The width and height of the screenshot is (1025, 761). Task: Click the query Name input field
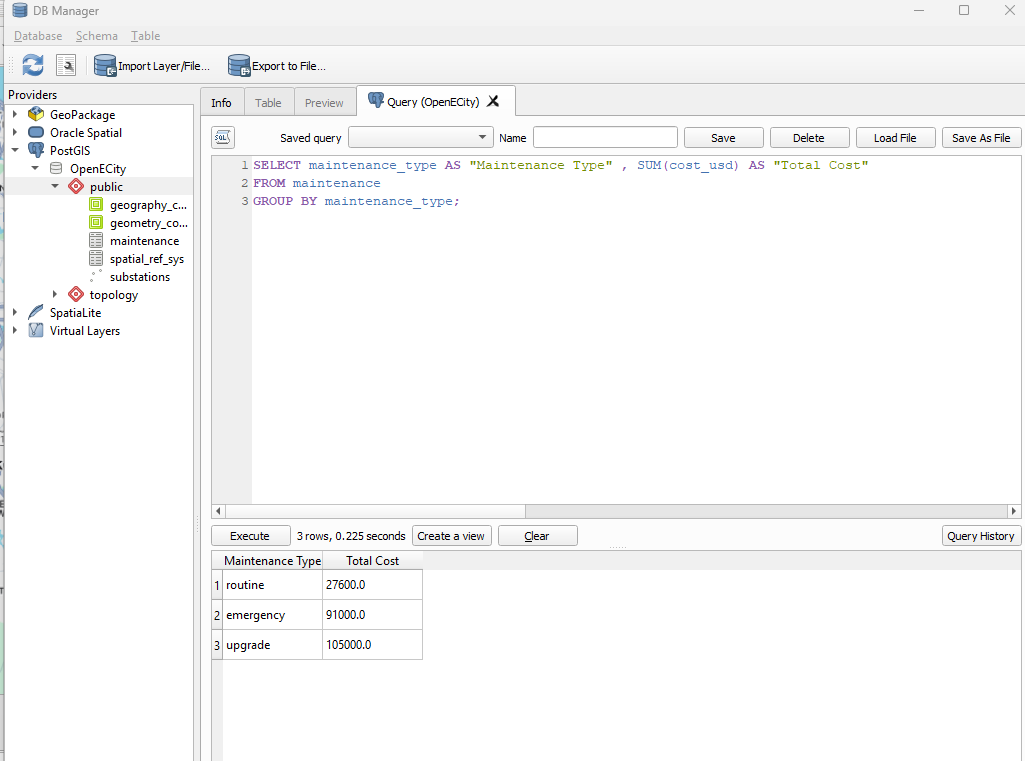605,138
